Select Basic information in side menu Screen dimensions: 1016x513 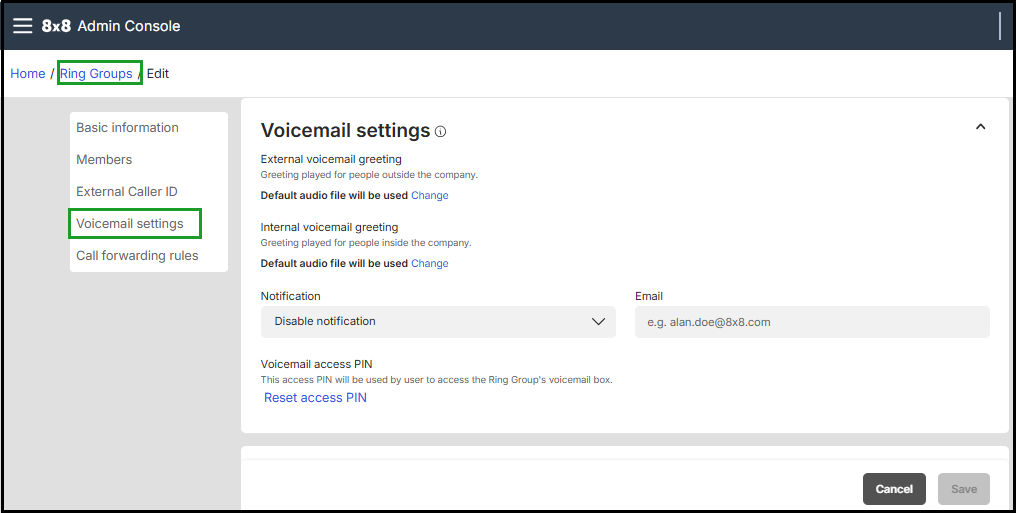(x=127, y=128)
